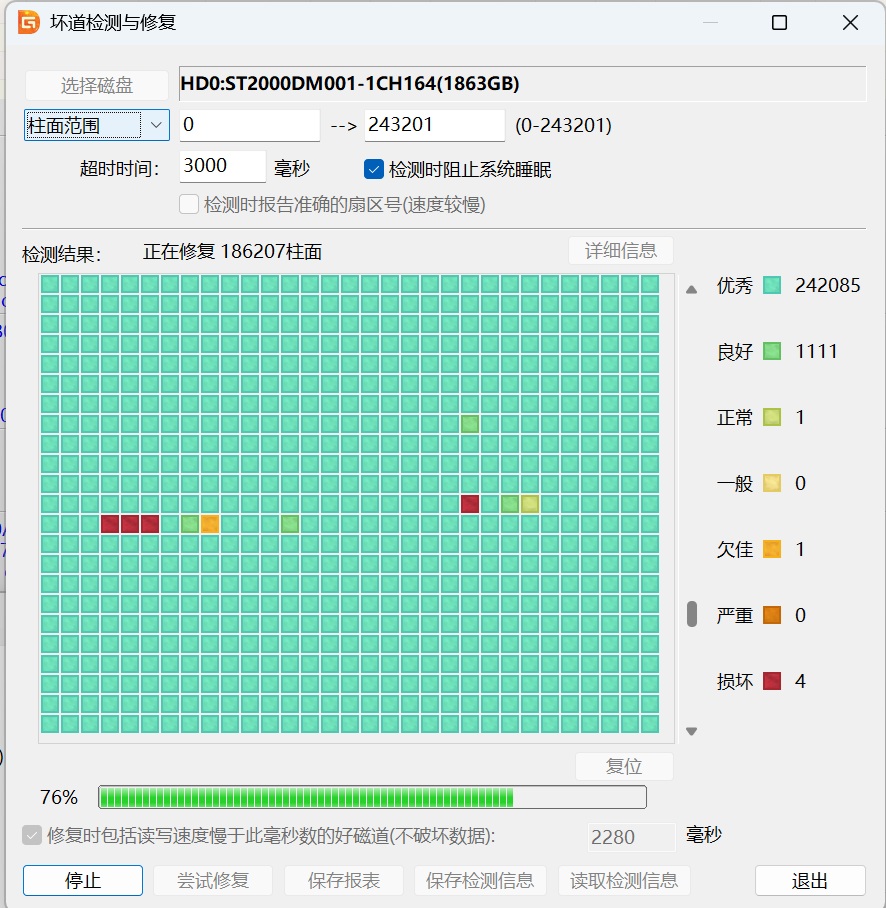Click the 正常 yellow-green legend swatch
The image size is (886, 908).
772,418
